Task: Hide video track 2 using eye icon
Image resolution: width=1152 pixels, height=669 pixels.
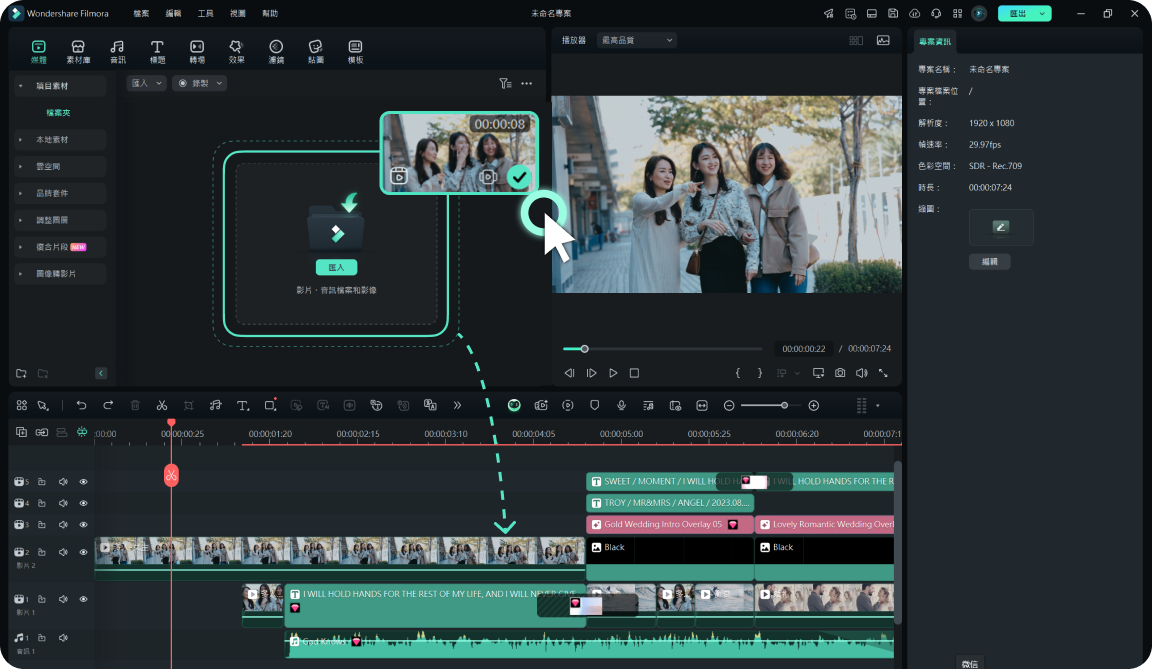Action: click(83, 551)
